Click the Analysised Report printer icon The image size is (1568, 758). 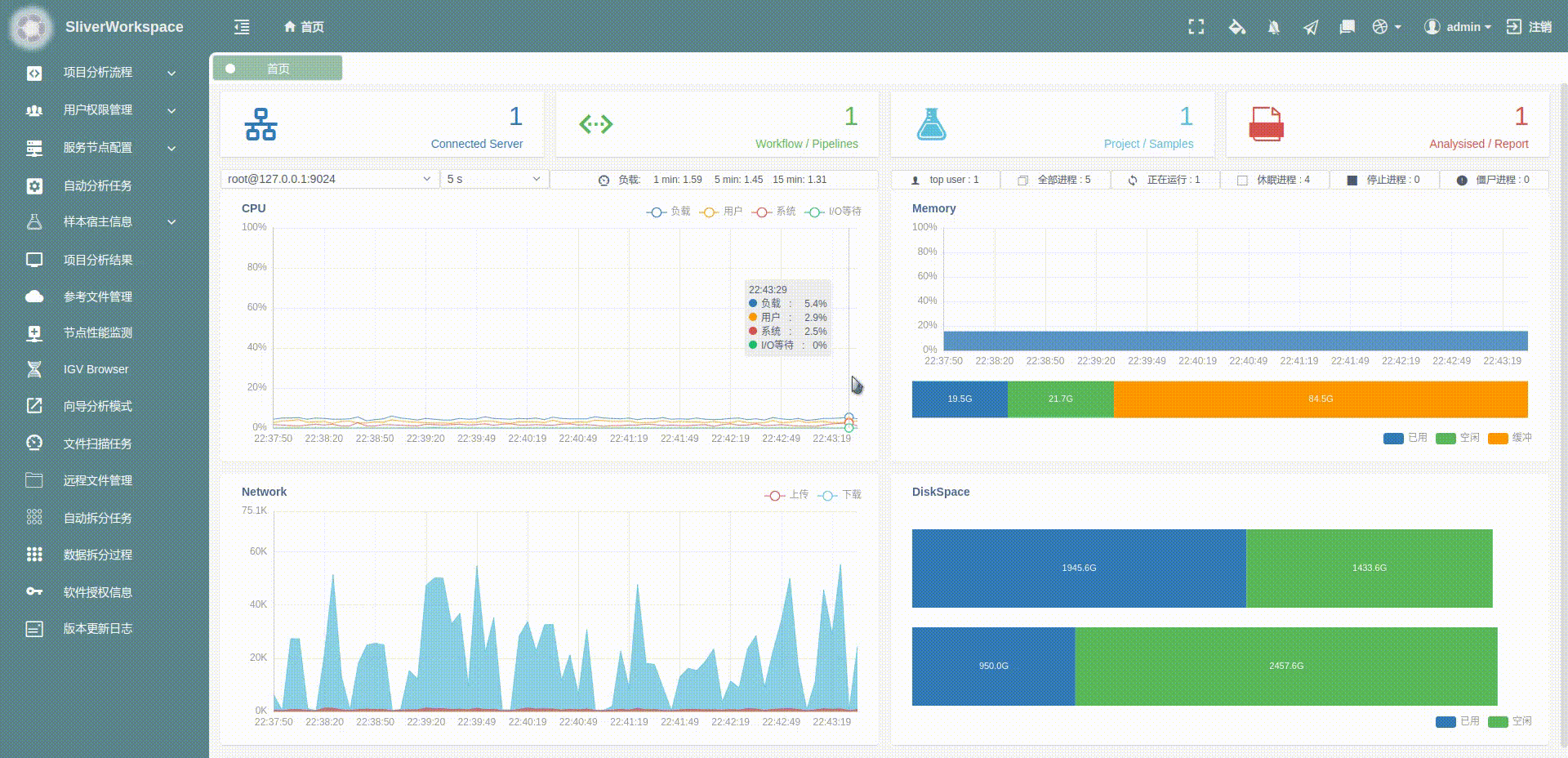(x=1266, y=124)
